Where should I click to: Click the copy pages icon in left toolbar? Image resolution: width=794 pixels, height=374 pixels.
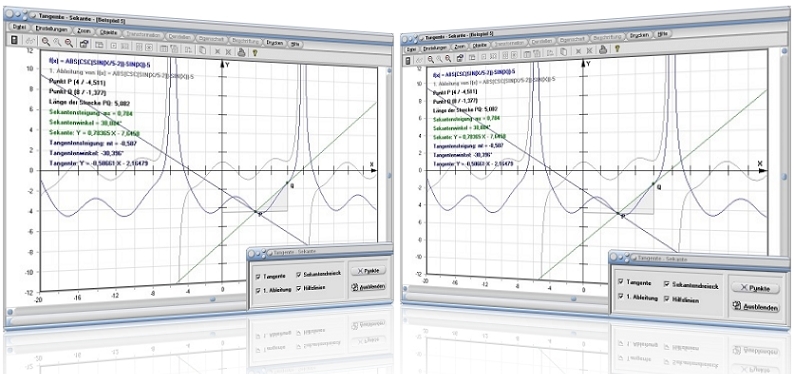pyautogui.click(x=202, y=49)
